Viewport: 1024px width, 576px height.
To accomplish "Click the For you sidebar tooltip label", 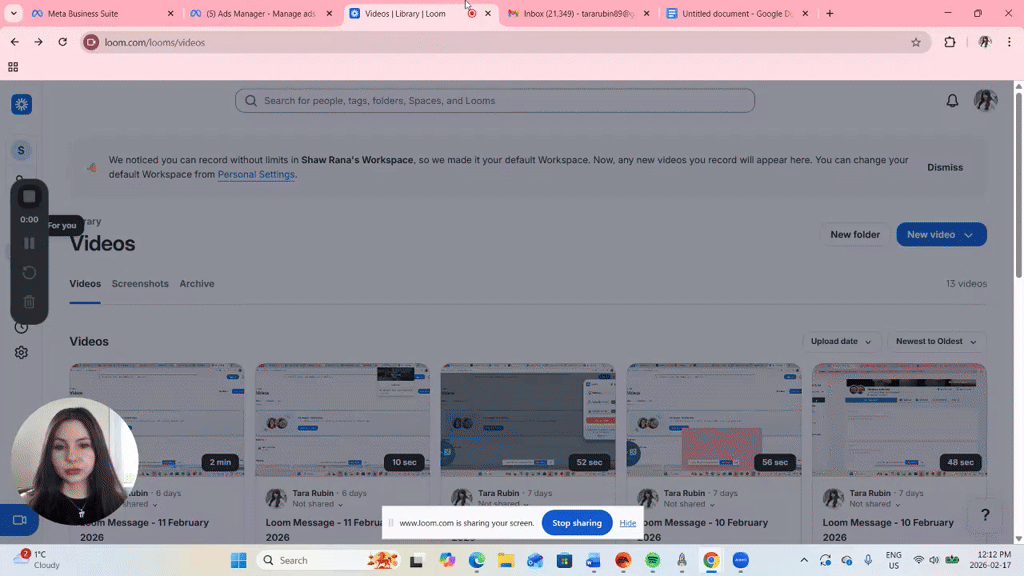I will coord(63,225).
